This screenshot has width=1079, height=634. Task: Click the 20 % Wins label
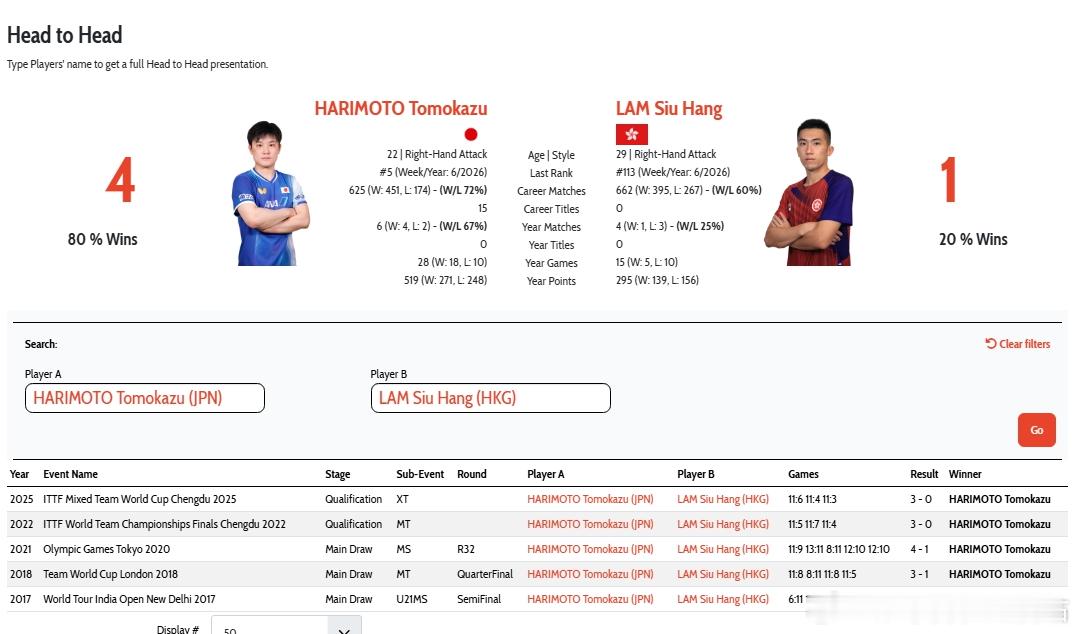973,239
